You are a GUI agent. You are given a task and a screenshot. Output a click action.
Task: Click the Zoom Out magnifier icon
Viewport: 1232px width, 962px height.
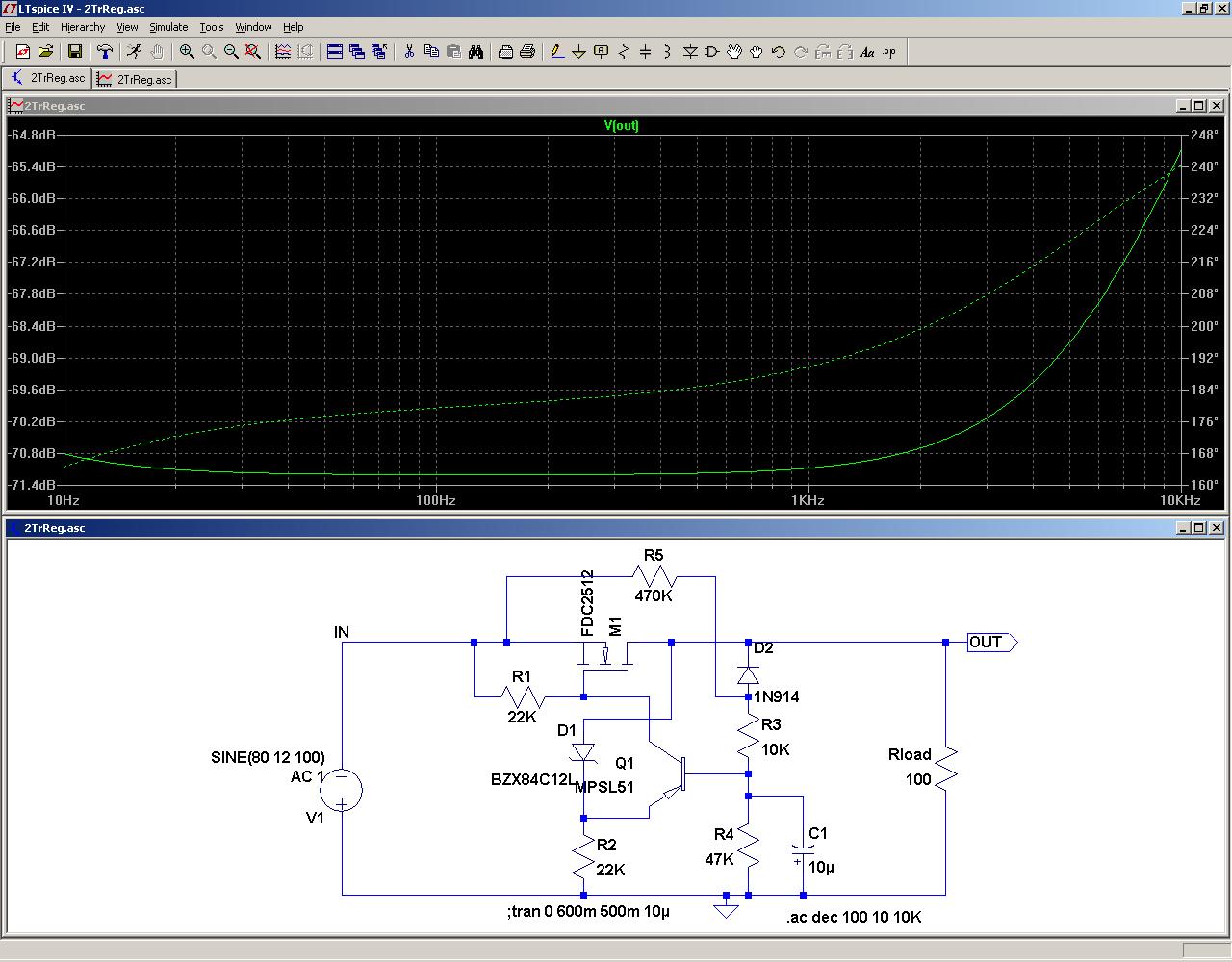pos(231,52)
